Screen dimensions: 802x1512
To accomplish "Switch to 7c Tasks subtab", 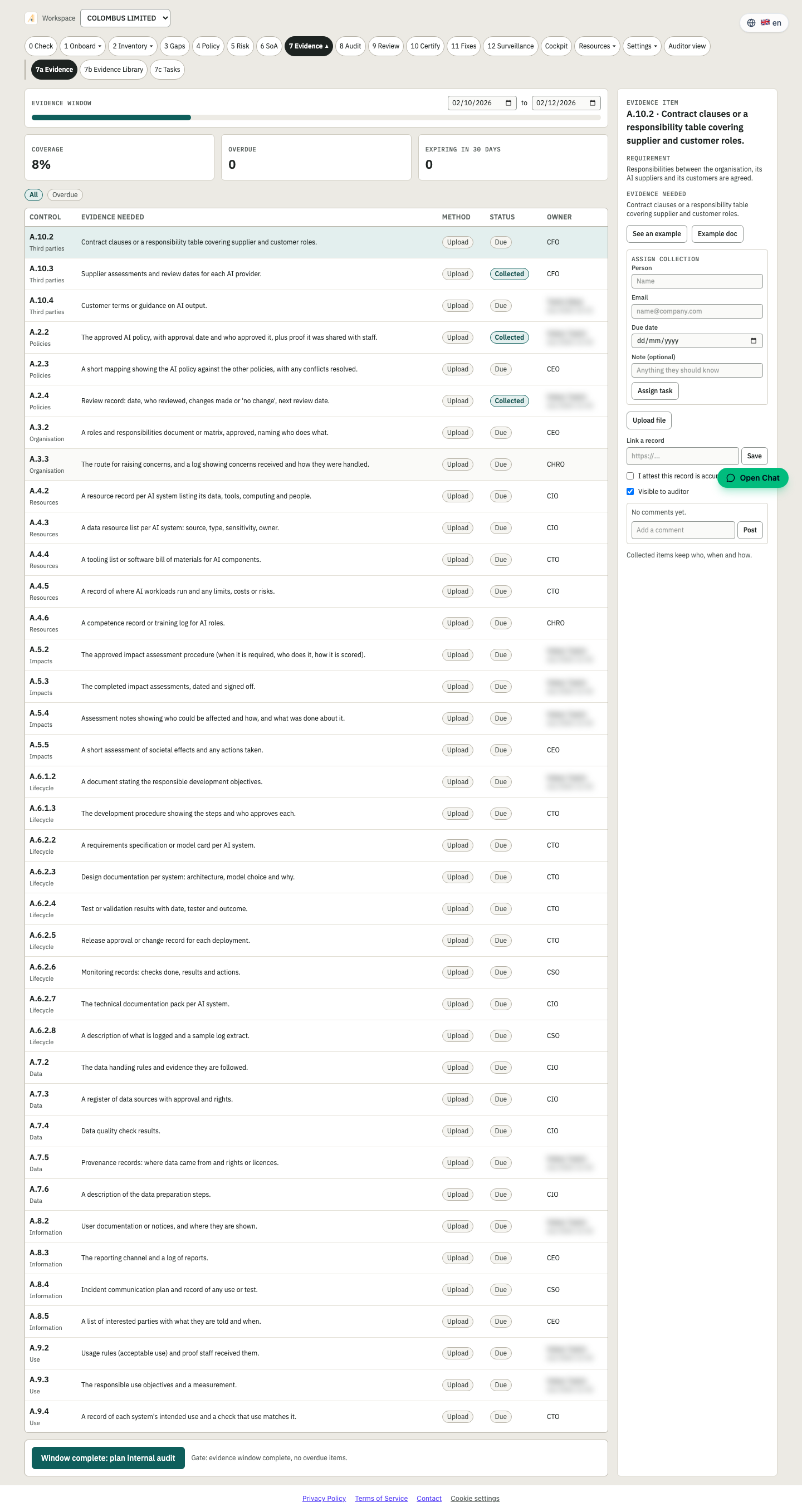I will click(167, 70).
